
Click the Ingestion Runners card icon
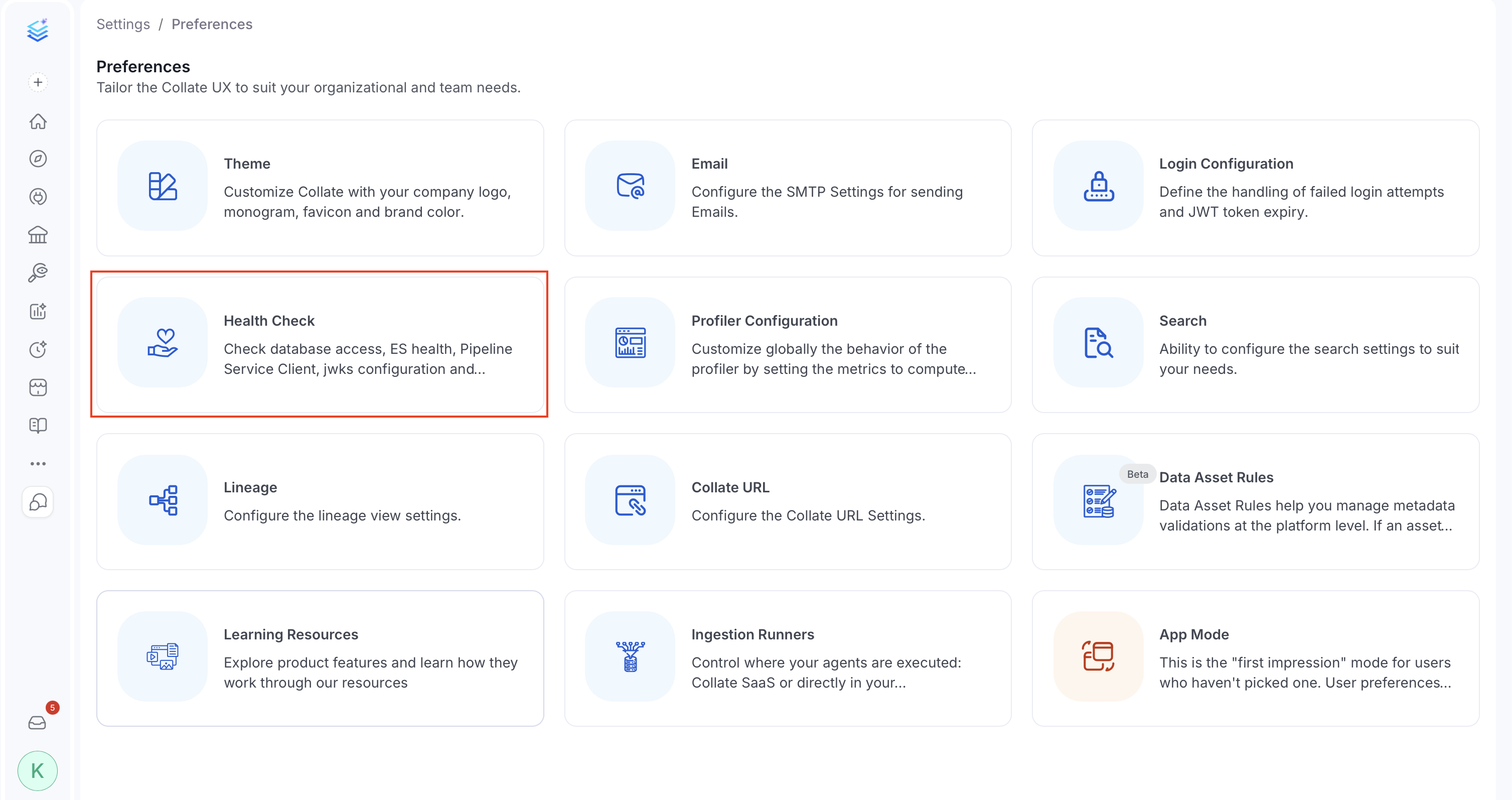tap(631, 656)
